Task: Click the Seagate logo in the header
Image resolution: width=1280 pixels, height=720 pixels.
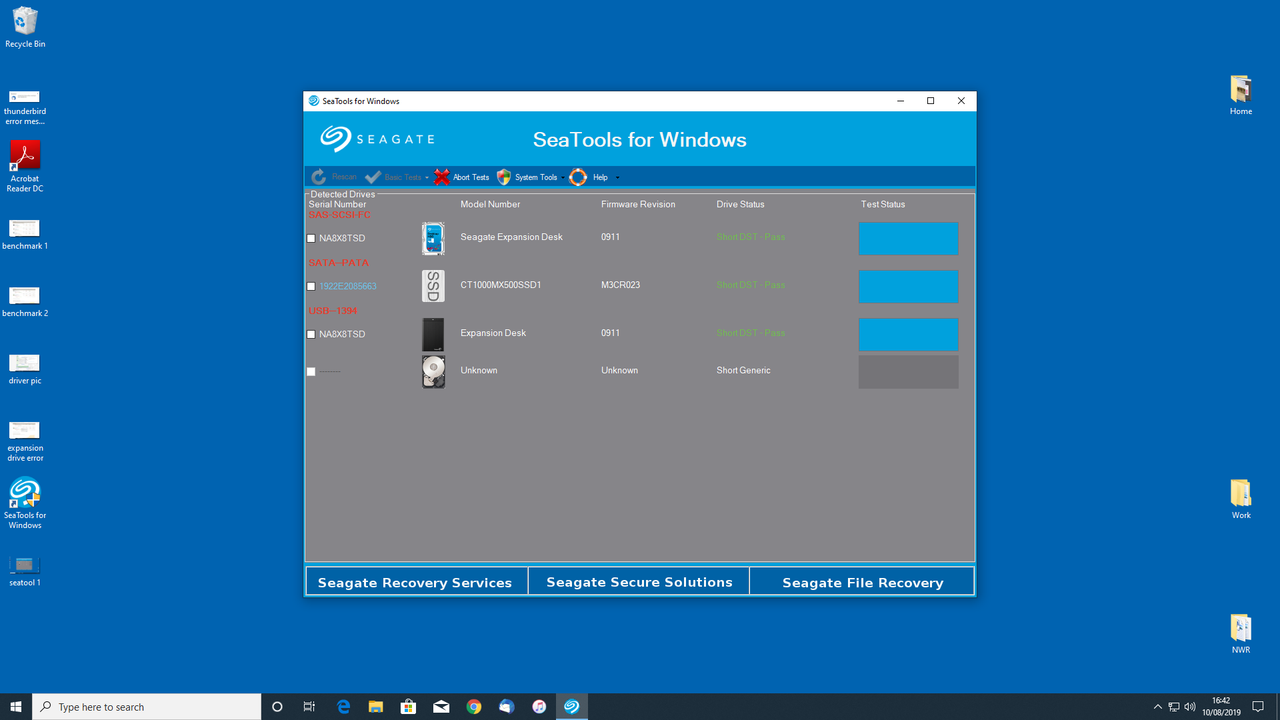Action: 377,139
